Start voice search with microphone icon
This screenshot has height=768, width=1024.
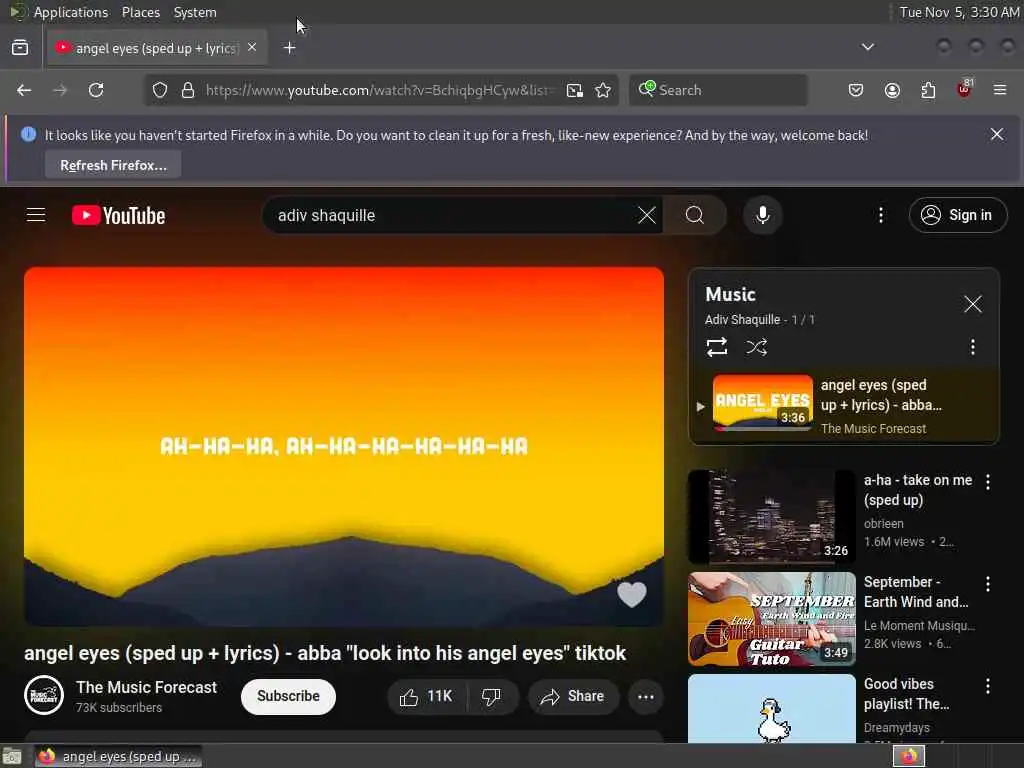click(762, 215)
